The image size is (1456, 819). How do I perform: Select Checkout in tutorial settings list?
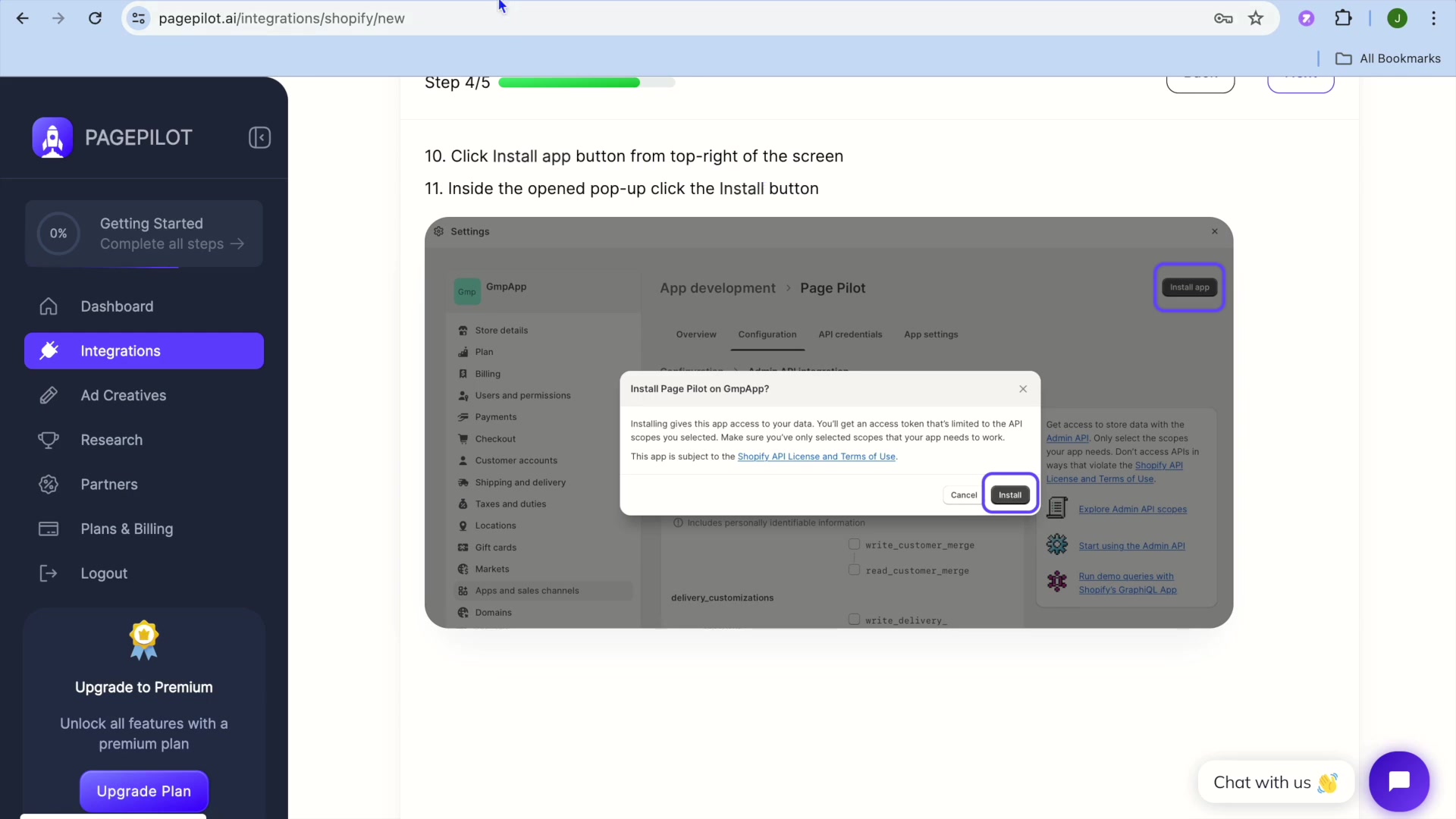coord(494,439)
